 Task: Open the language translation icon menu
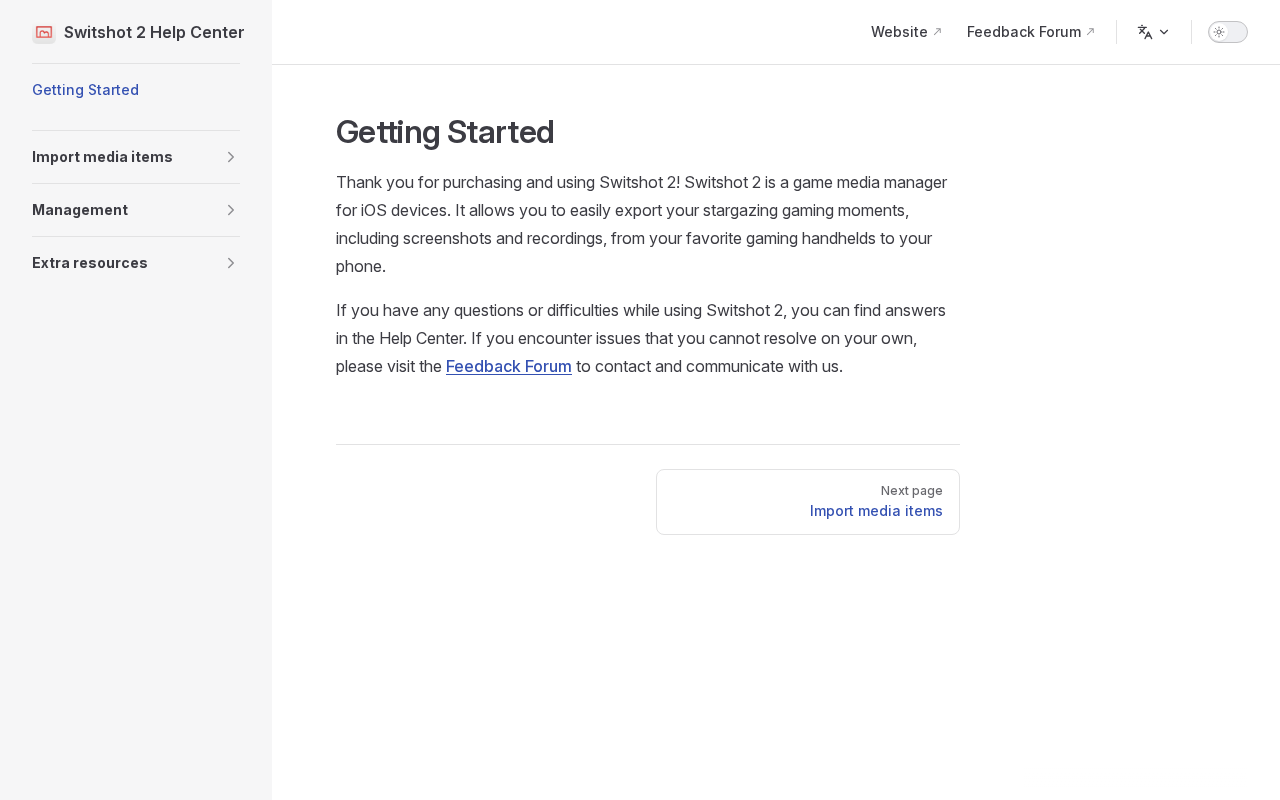1145,32
